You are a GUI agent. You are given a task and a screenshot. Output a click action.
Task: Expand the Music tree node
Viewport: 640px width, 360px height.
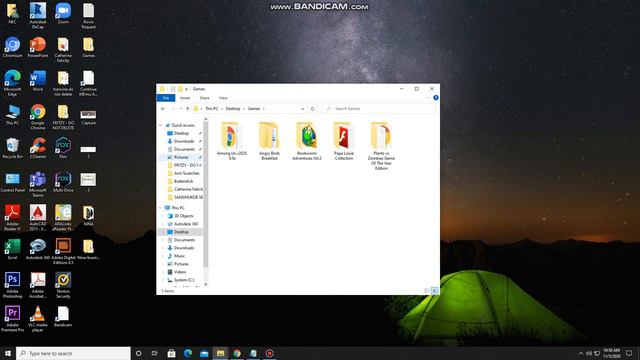click(x=163, y=256)
